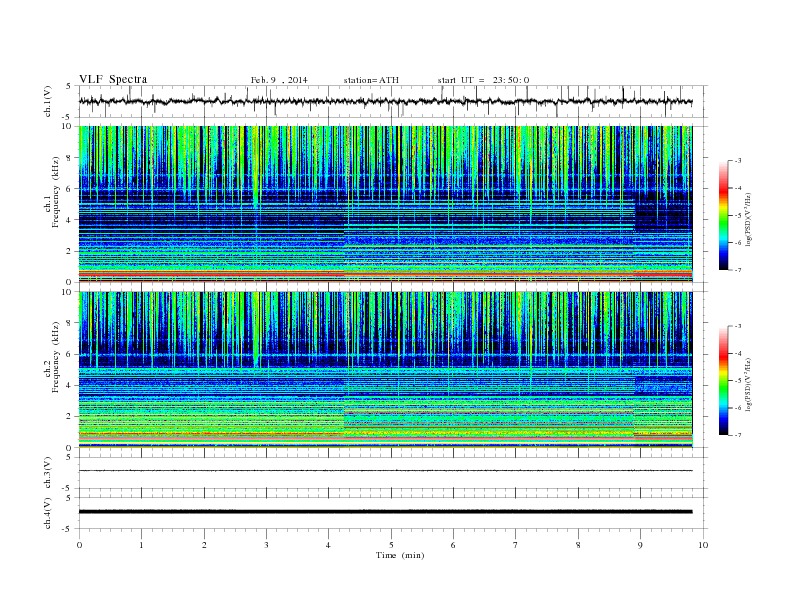The image size is (792, 612).
Task: Click the 'ch.1(V)' waveform axis label
Action: pyautogui.click(x=48, y=101)
